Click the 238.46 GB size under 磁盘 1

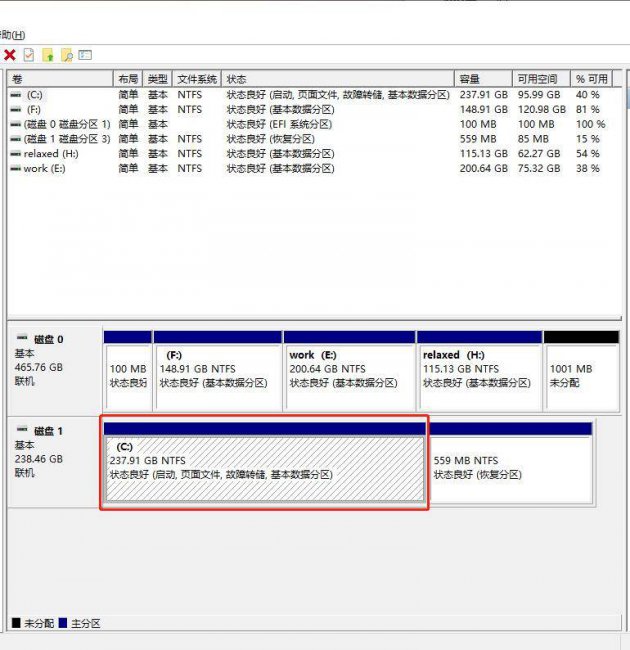39,459
